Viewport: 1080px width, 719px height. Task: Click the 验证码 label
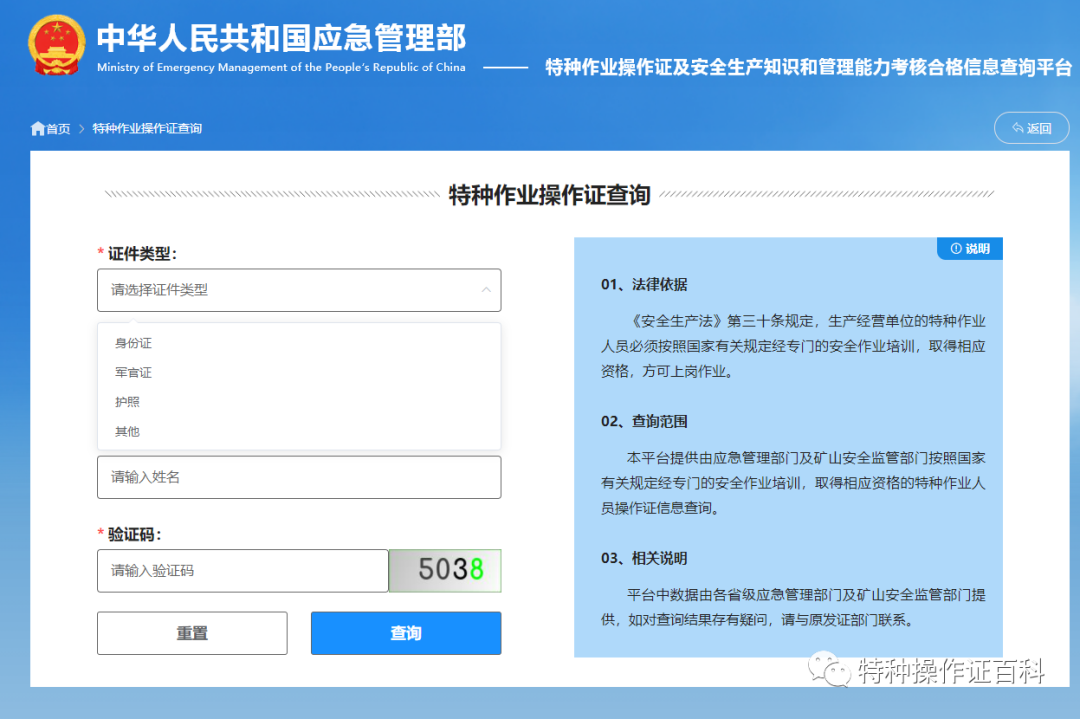[x=134, y=534]
